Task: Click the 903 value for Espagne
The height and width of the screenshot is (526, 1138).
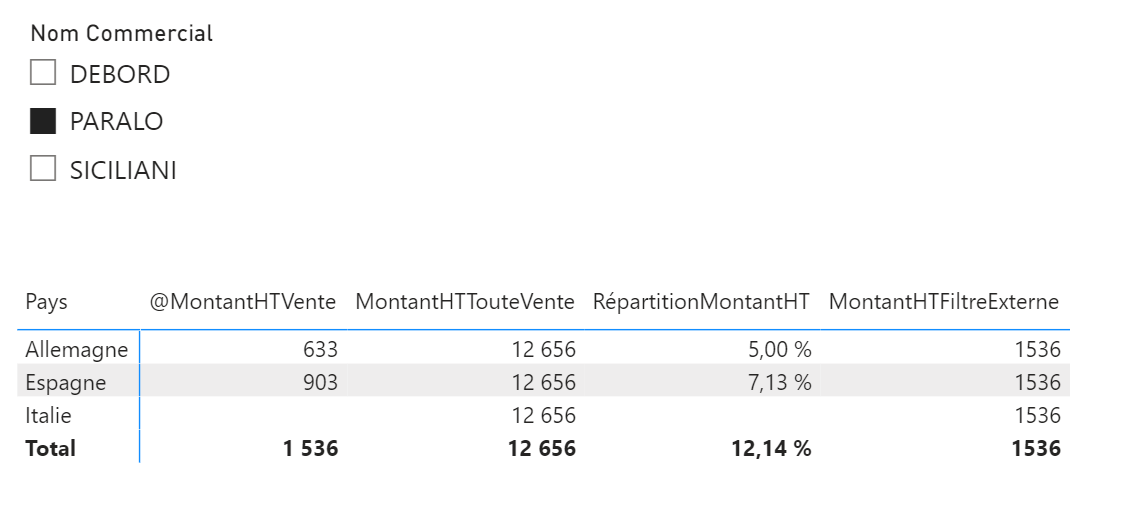Action: coord(320,382)
